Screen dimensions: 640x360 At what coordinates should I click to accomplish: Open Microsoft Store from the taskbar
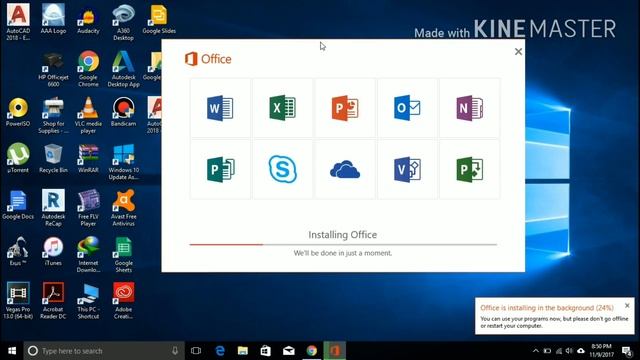click(266, 351)
